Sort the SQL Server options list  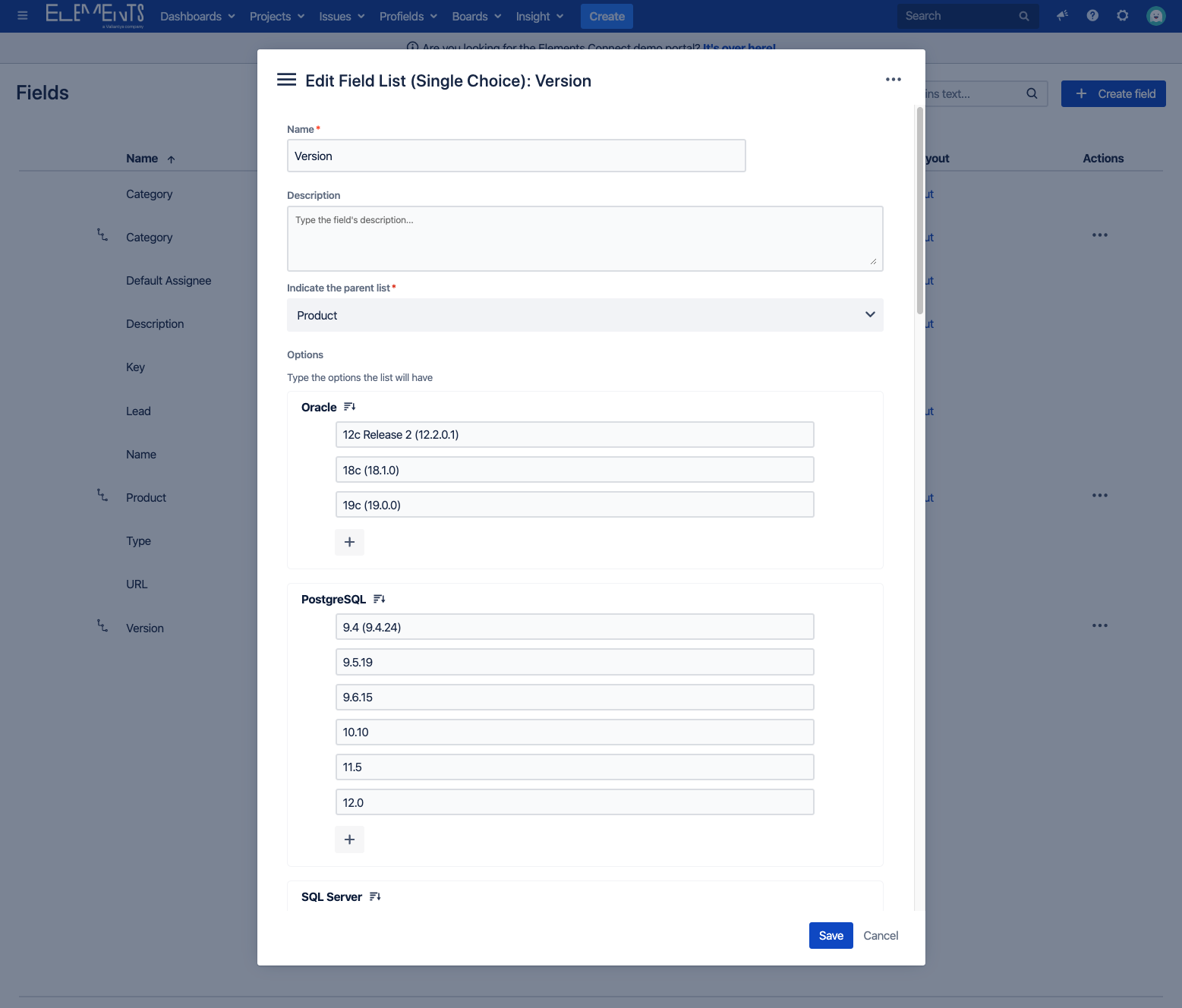(x=375, y=896)
